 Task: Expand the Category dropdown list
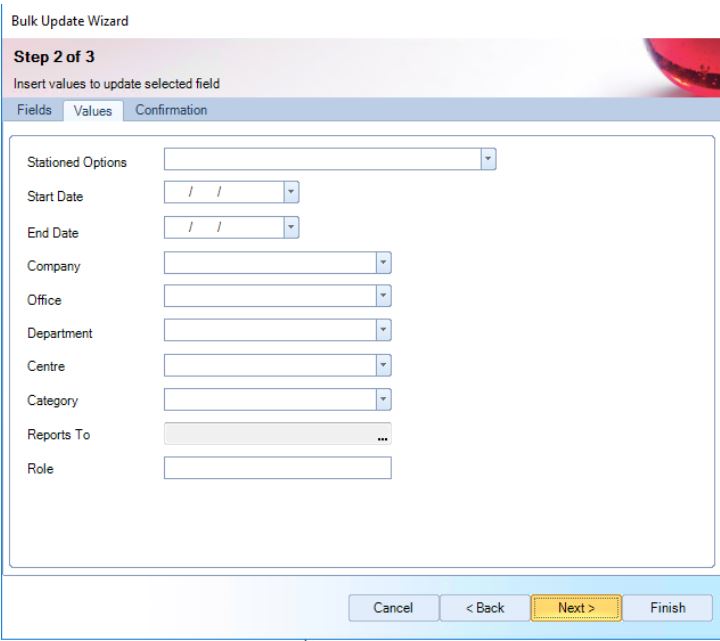pyautogui.click(x=383, y=399)
